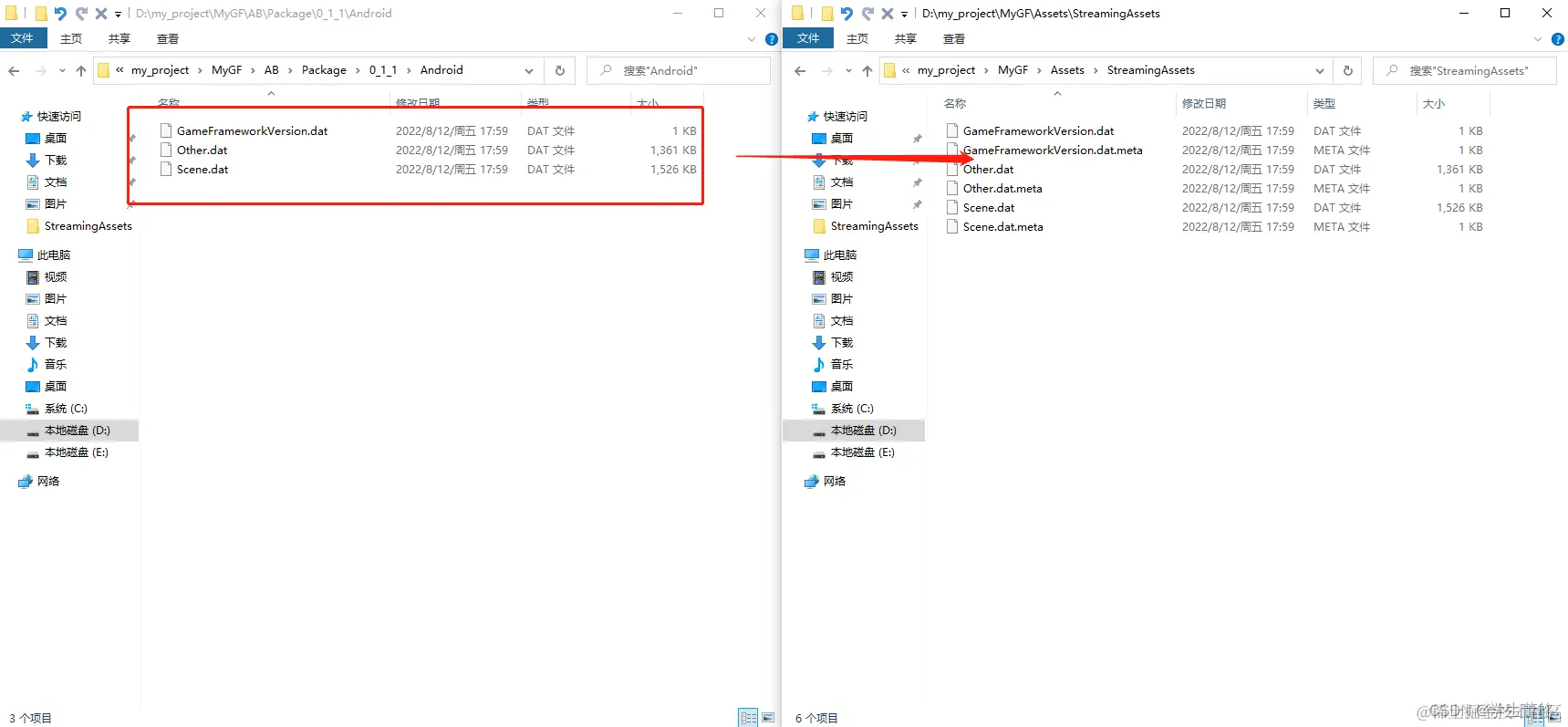
Task: Click 0_1_1 breadcrumb in left address bar
Action: click(383, 70)
